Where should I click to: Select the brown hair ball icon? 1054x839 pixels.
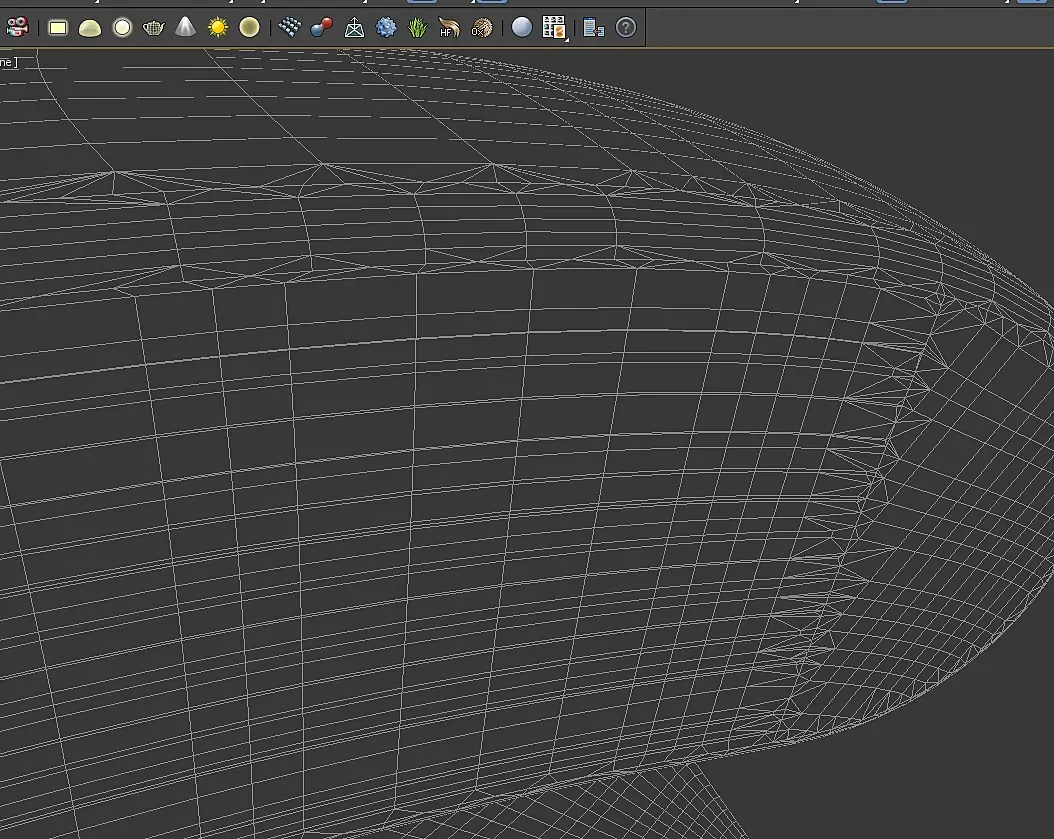pyautogui.click(x=482, y=27)
